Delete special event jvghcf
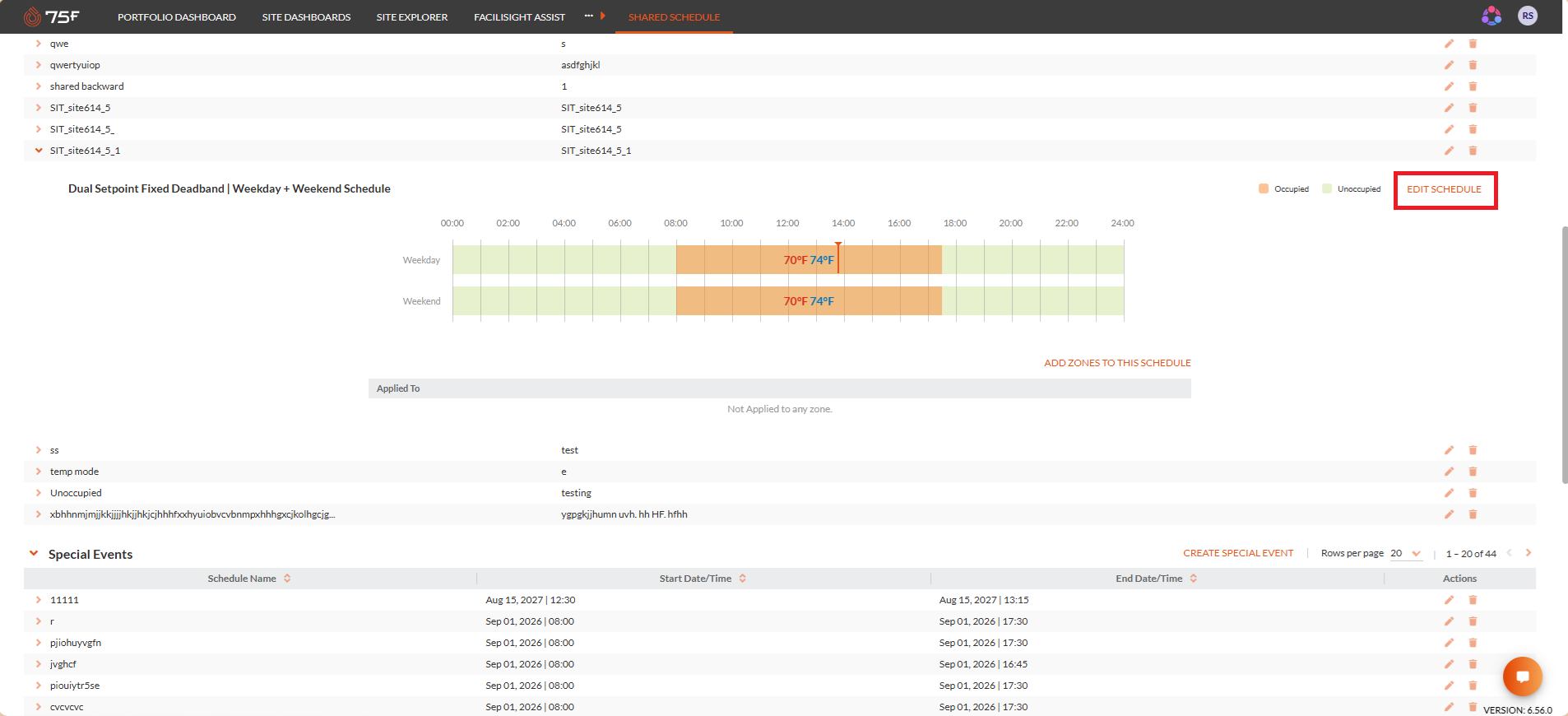The height and width of the screenshot is (716, 1568). click(x=1473, y=664)
